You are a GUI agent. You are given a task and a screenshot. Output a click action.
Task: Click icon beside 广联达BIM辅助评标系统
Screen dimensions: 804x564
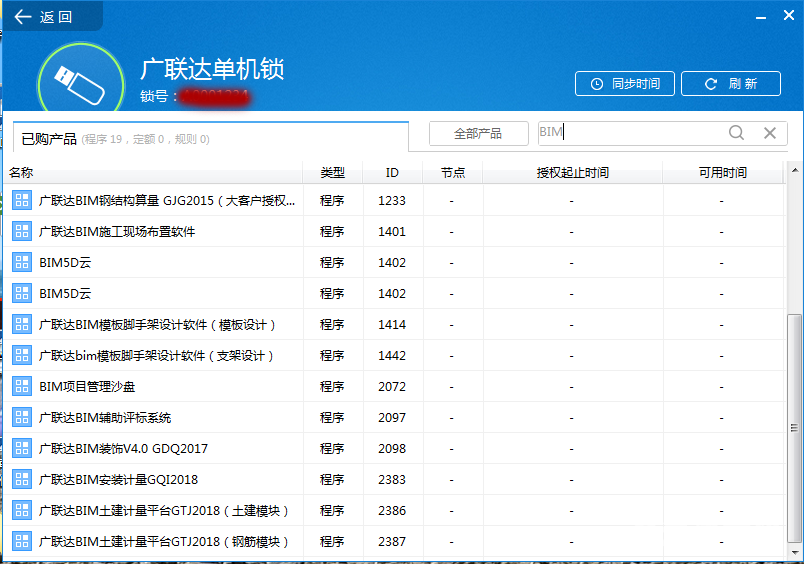(x=22, y=417)
